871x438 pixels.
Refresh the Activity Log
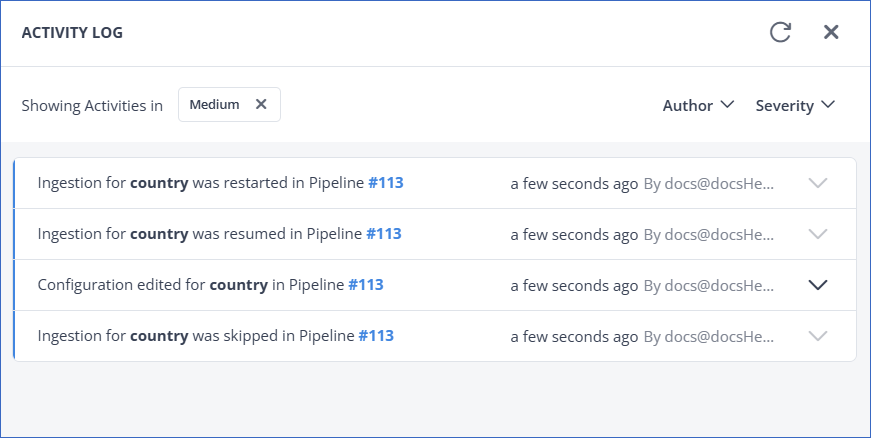coord(780,32)
